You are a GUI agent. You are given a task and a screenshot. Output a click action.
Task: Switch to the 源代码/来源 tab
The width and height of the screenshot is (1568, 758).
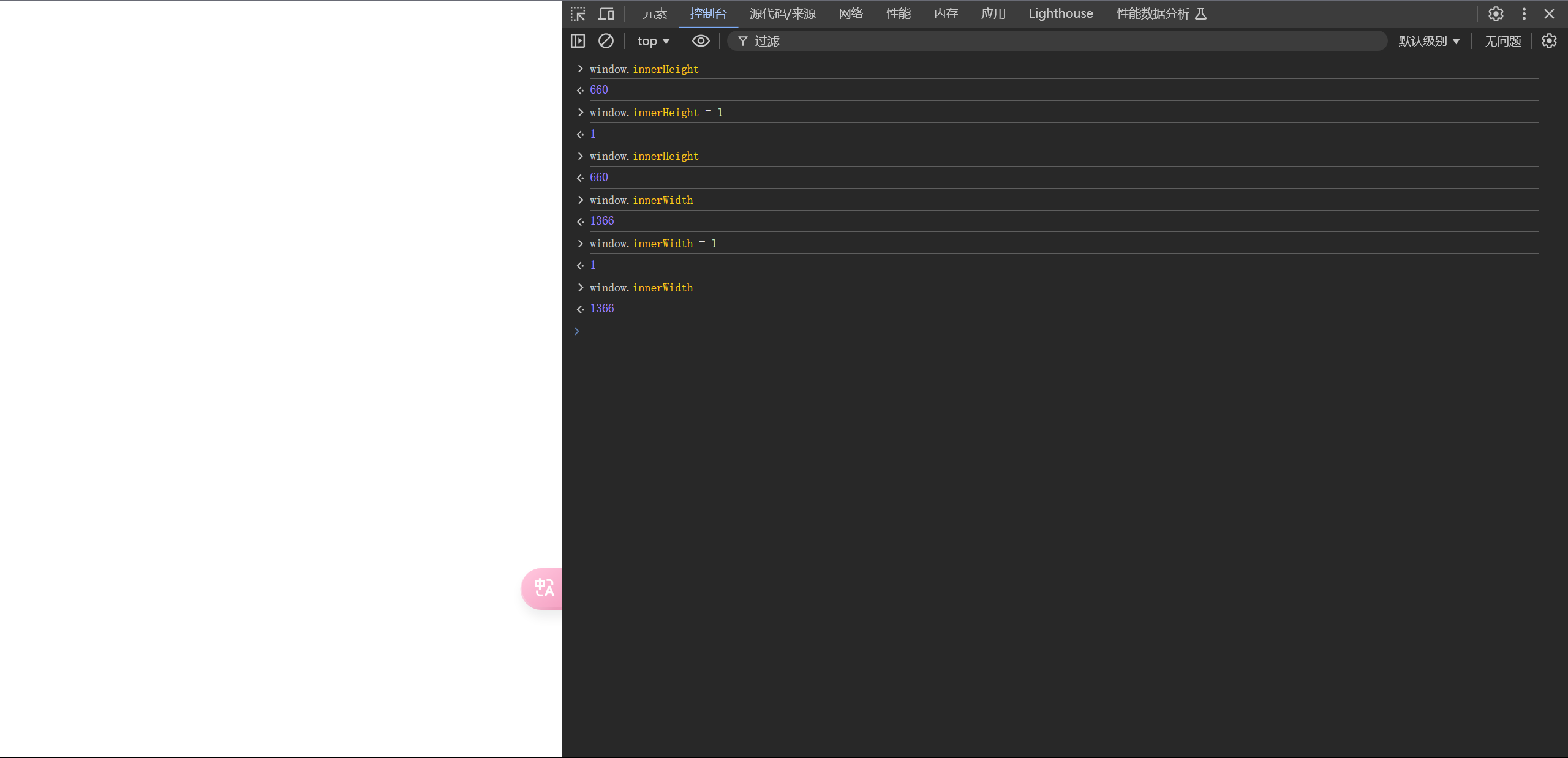782,13
